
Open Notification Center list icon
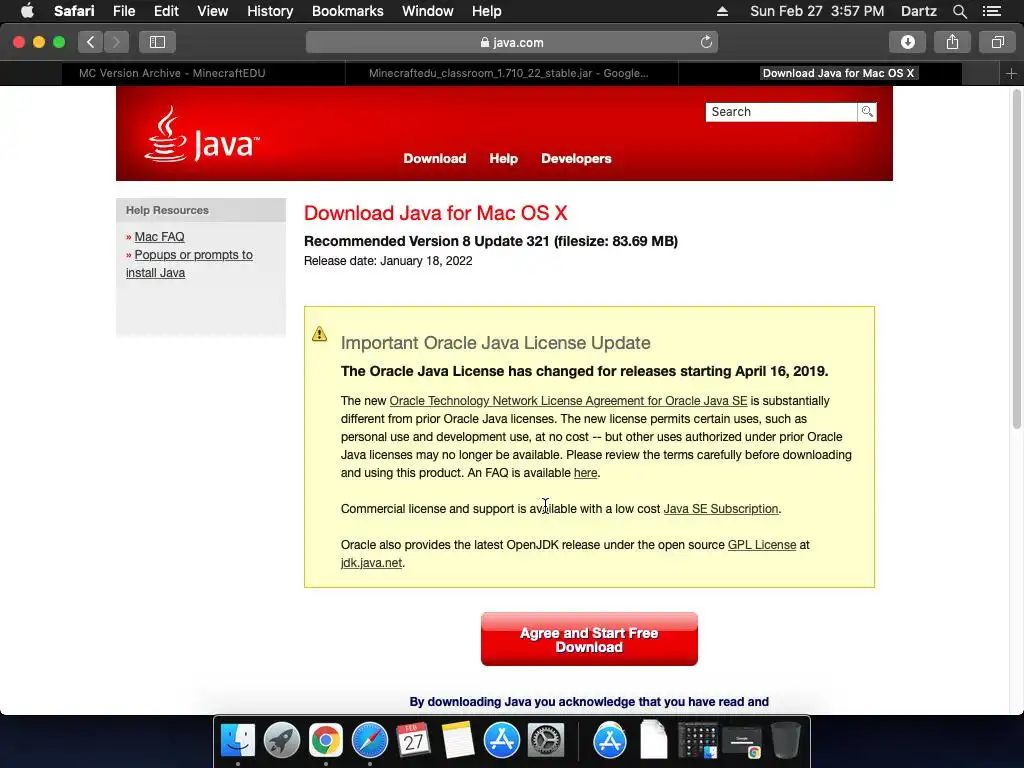991,11
